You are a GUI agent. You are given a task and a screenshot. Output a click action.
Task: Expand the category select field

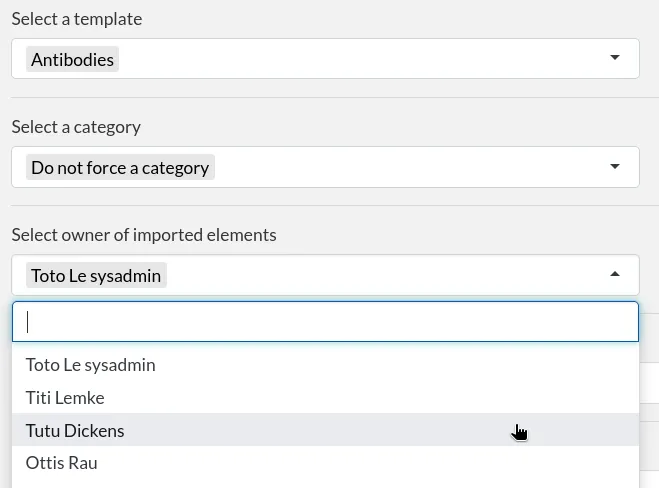tap(325, 167)
